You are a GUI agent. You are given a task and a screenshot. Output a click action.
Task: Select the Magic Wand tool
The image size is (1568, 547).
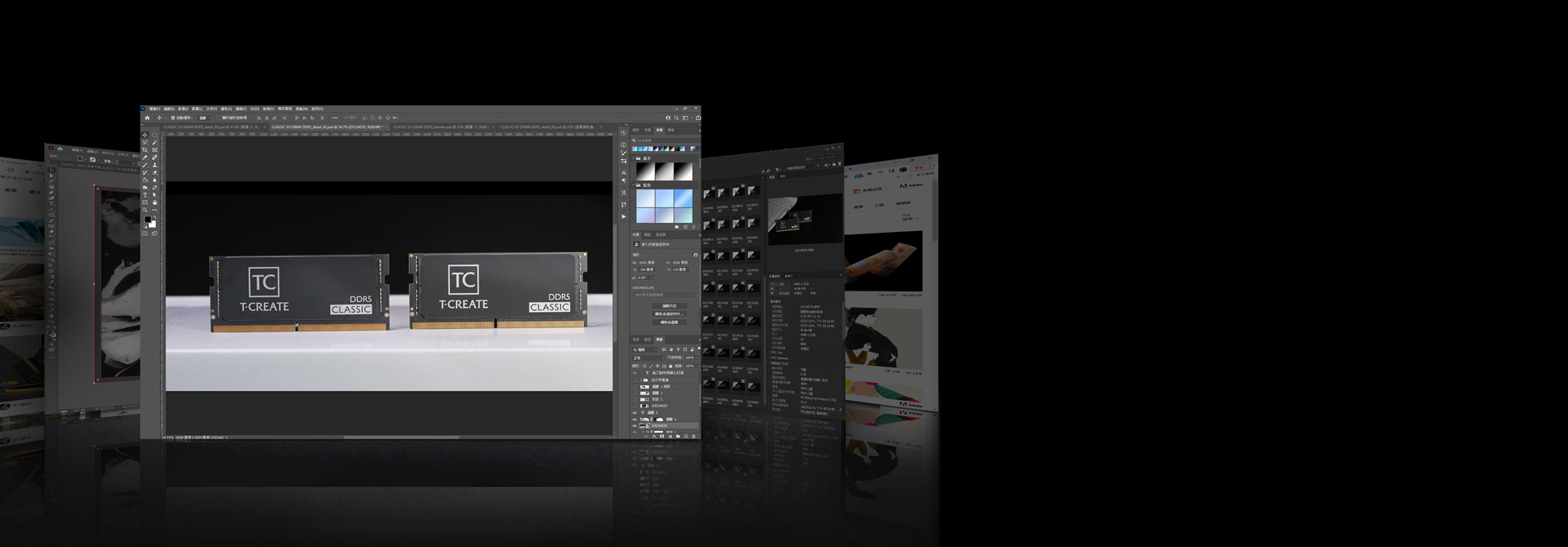tap(154, 142)
